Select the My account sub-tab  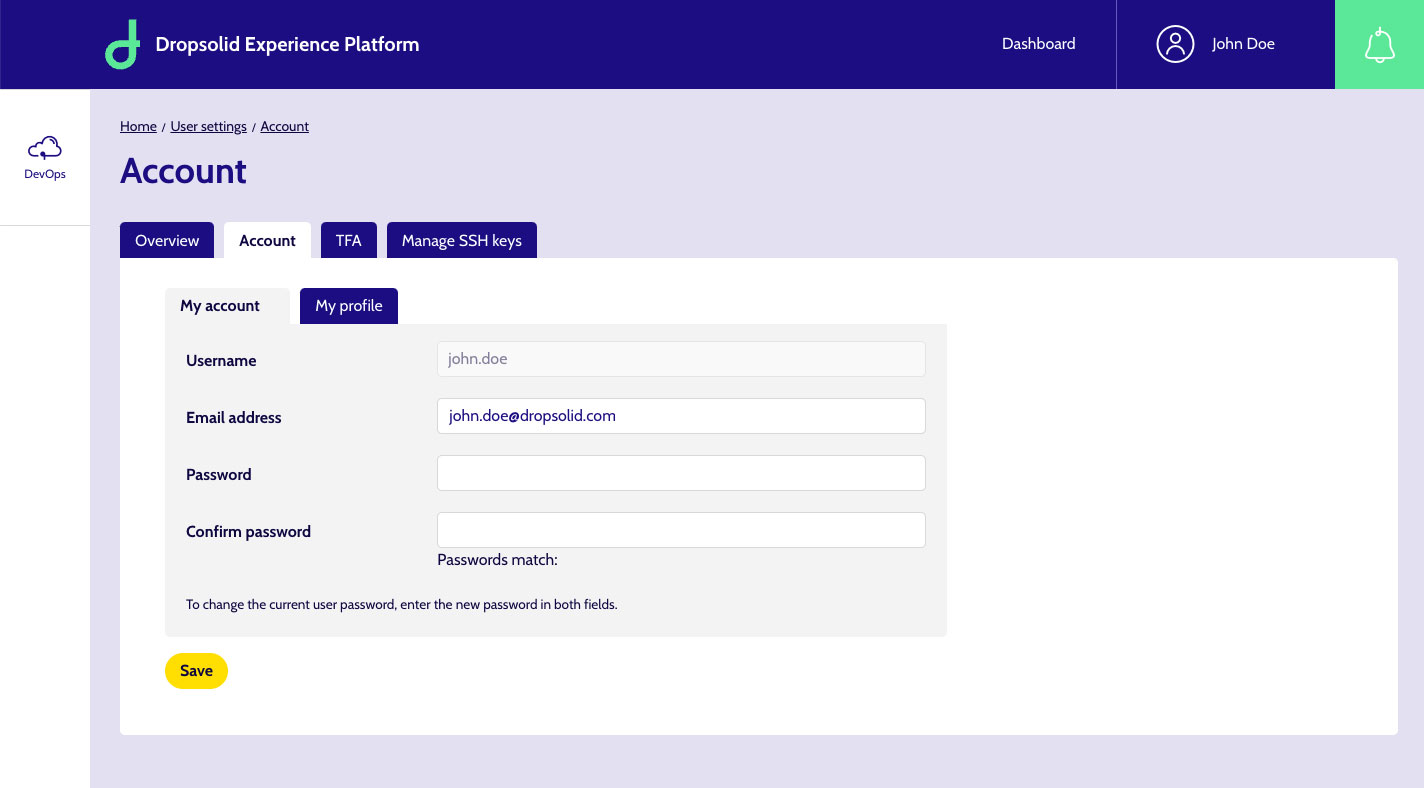click(x=227, y=306)
